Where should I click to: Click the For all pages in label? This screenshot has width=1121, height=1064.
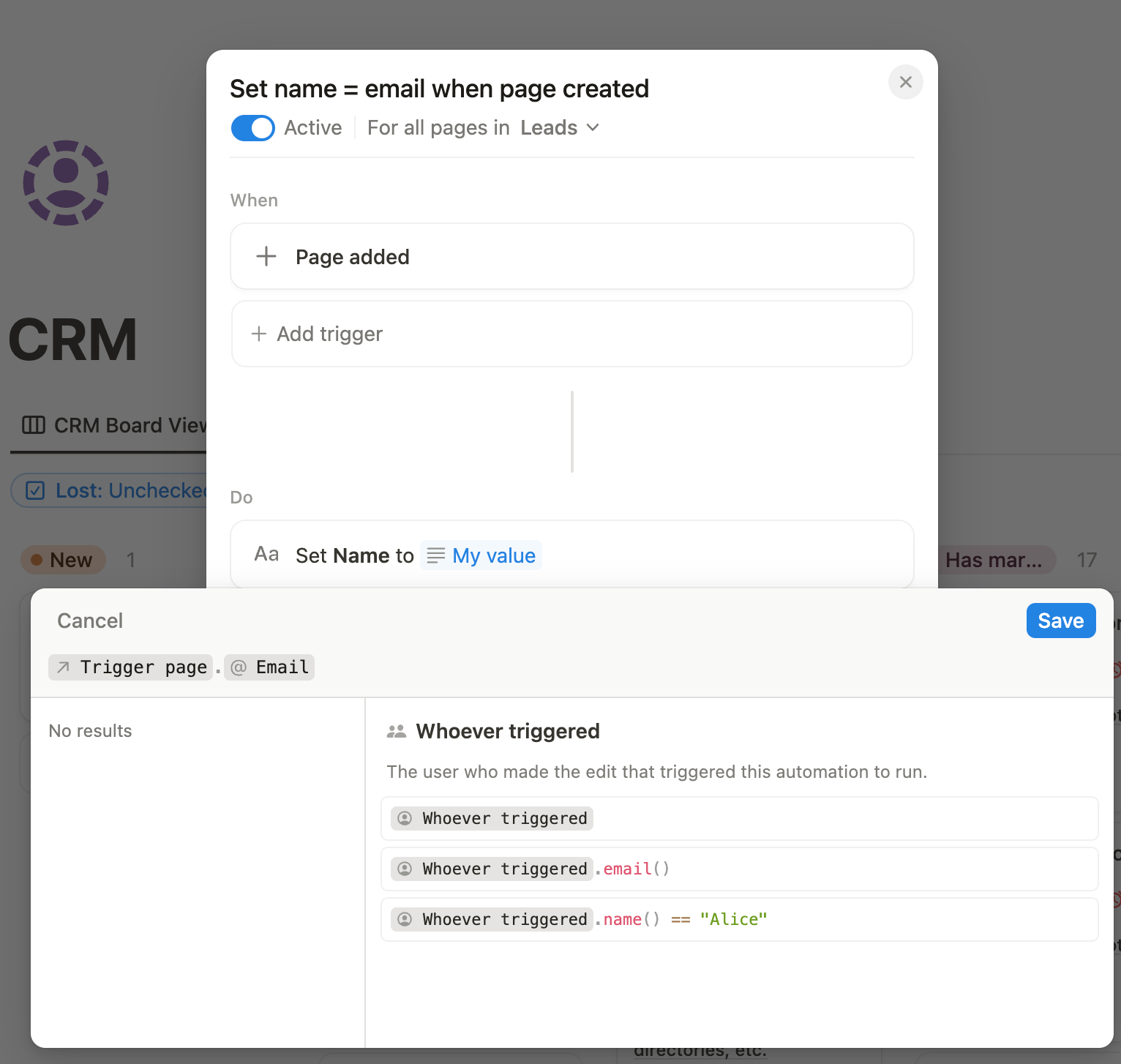coord(438,128)
